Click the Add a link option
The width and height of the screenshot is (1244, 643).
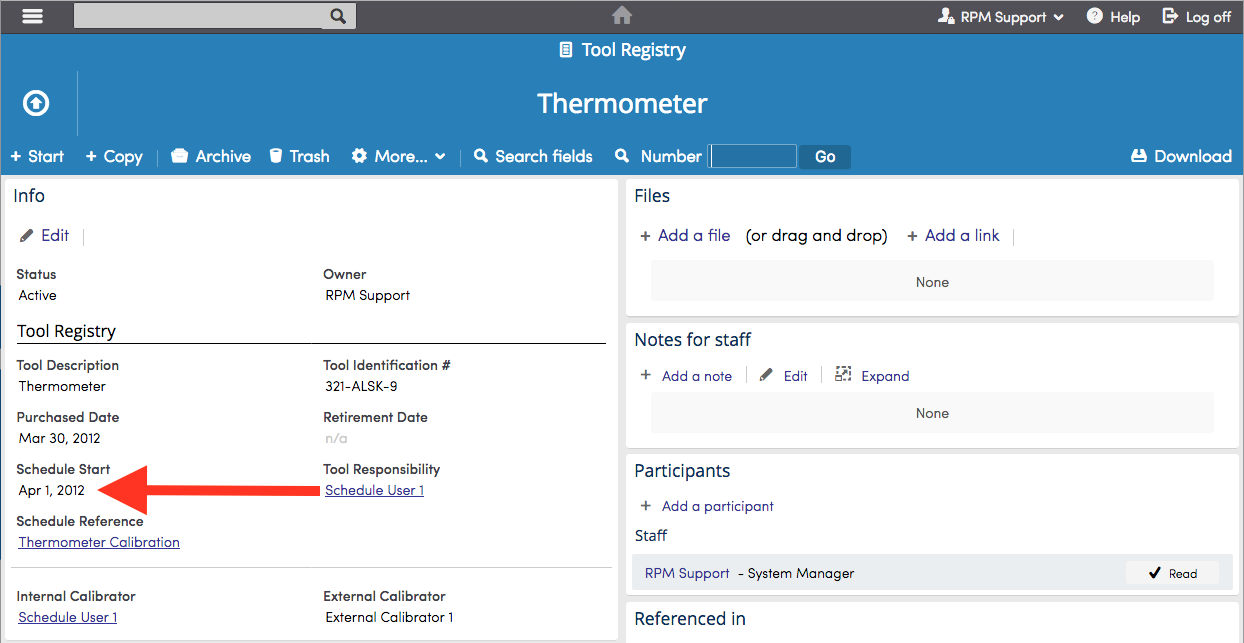click(x=962, y=236)
